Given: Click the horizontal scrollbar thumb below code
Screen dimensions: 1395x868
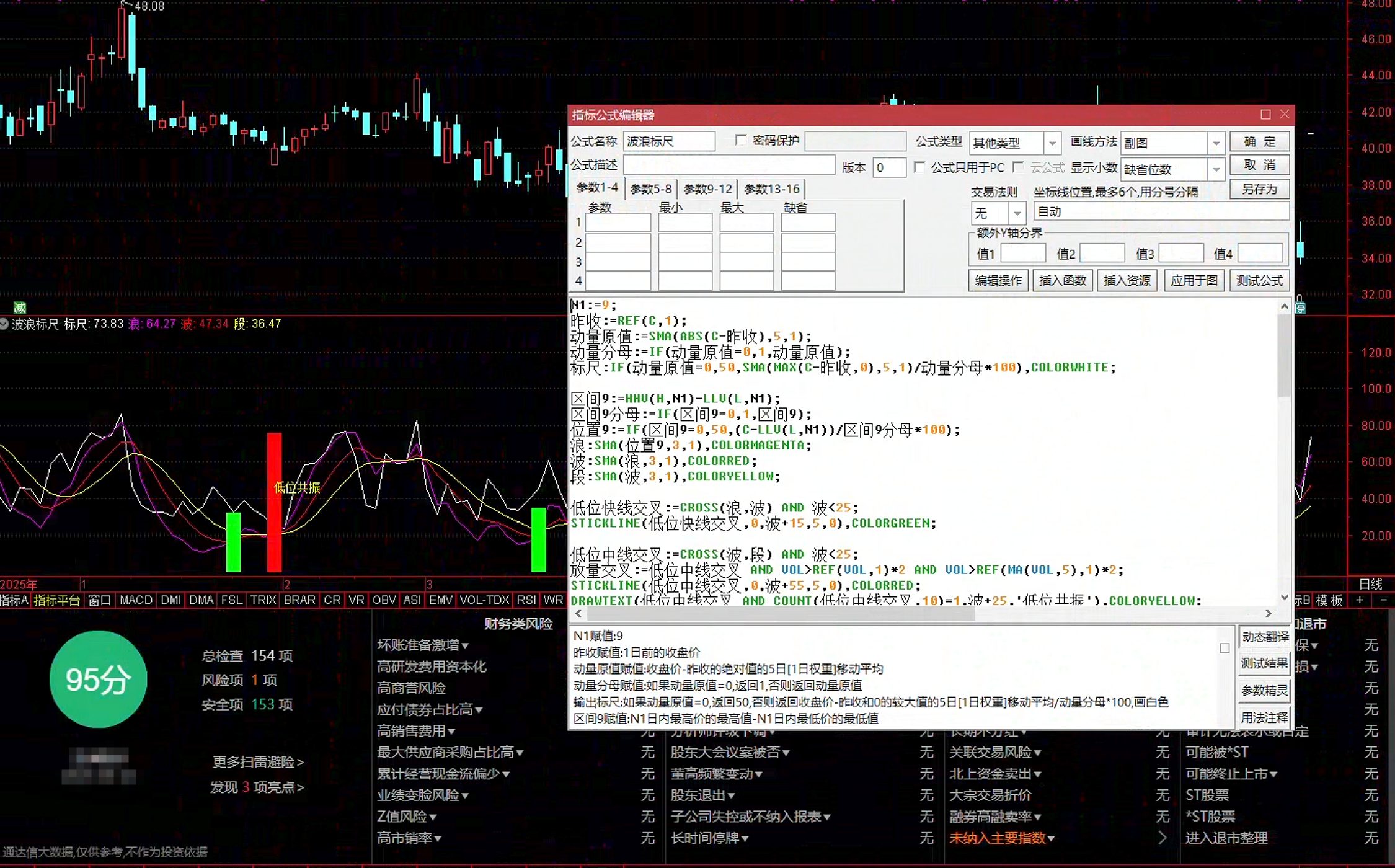Looking at the screenshot, I should coord(781,613).
